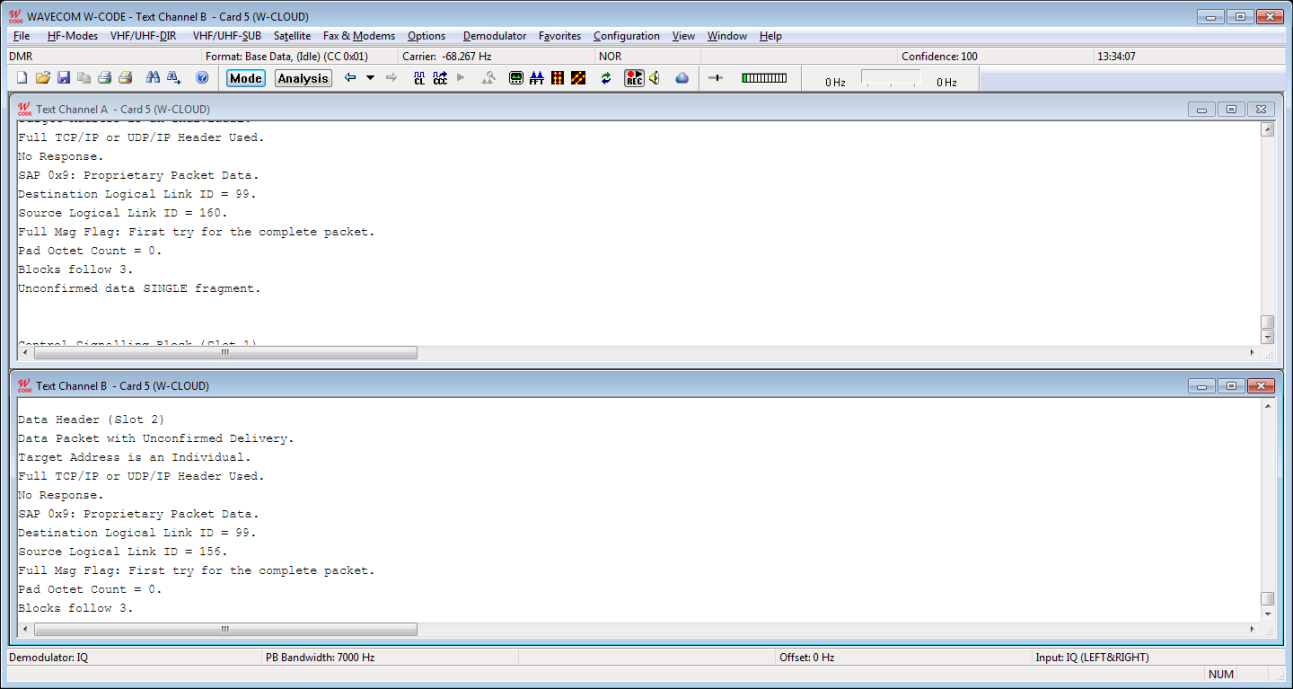Toggle the CL code lock icon
Image resolution: width=1293 pixels, height=689 pixels.
(x=419, y=78)
